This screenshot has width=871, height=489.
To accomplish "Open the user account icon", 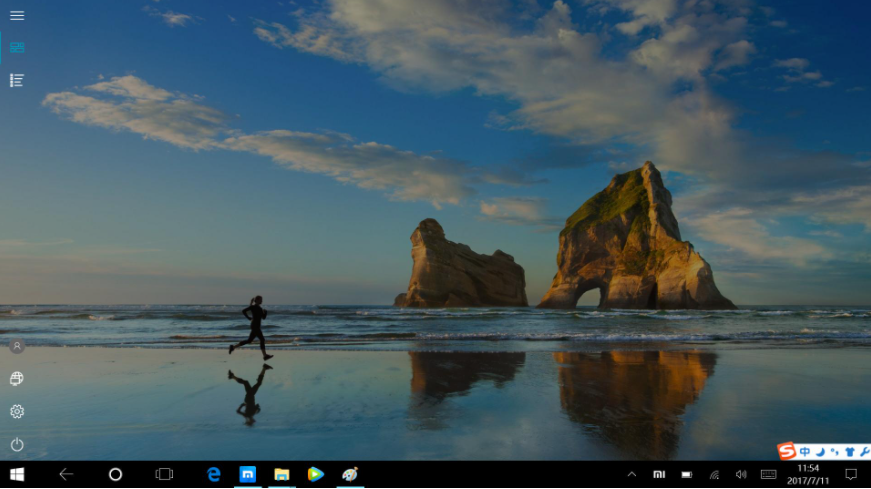I will point(17,346).
